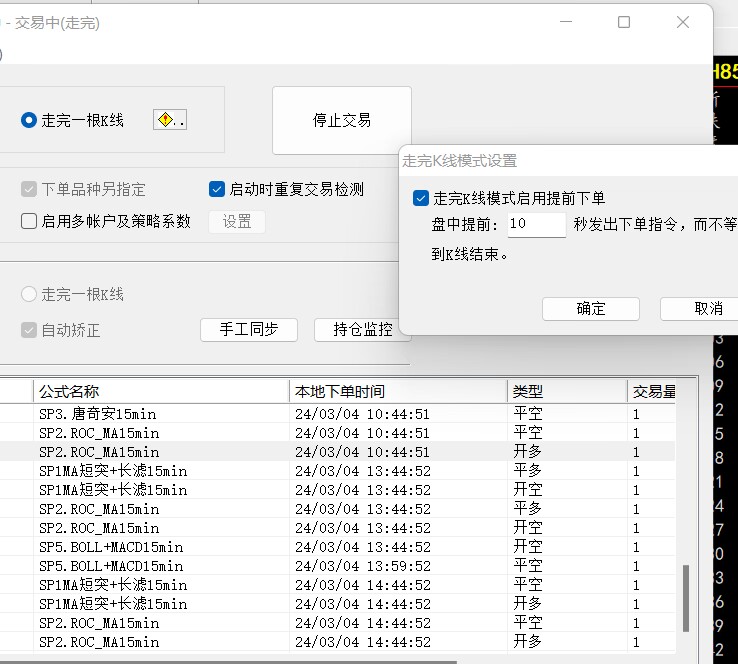Image resolution: width=738 pixels, height=664 pixels.
Task: Select the greyed-out 走完一根K线 radio above 自动矫正
Action: tap(29, 294)
